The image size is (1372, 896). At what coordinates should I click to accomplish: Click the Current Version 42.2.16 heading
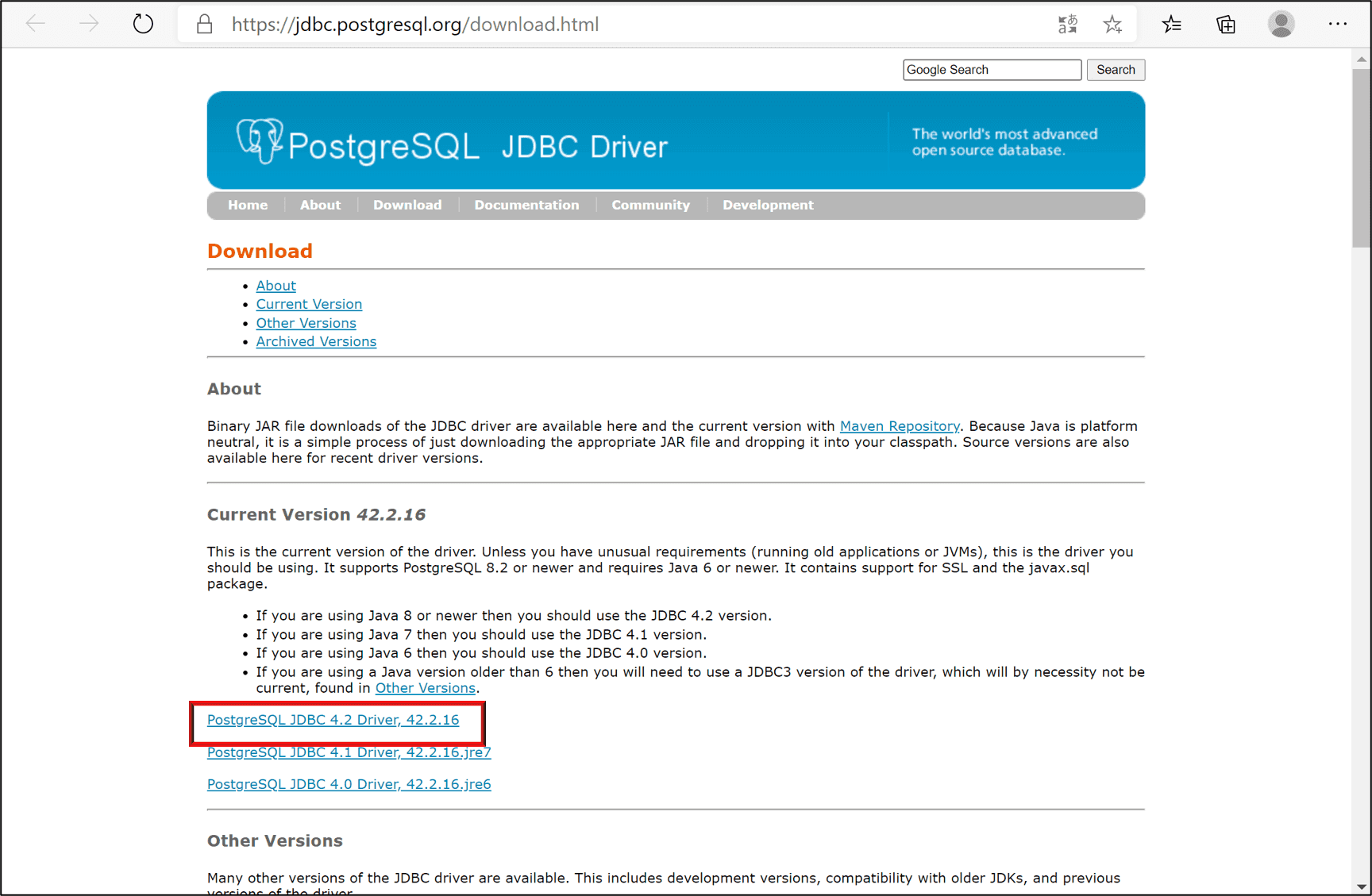[316, 514]
